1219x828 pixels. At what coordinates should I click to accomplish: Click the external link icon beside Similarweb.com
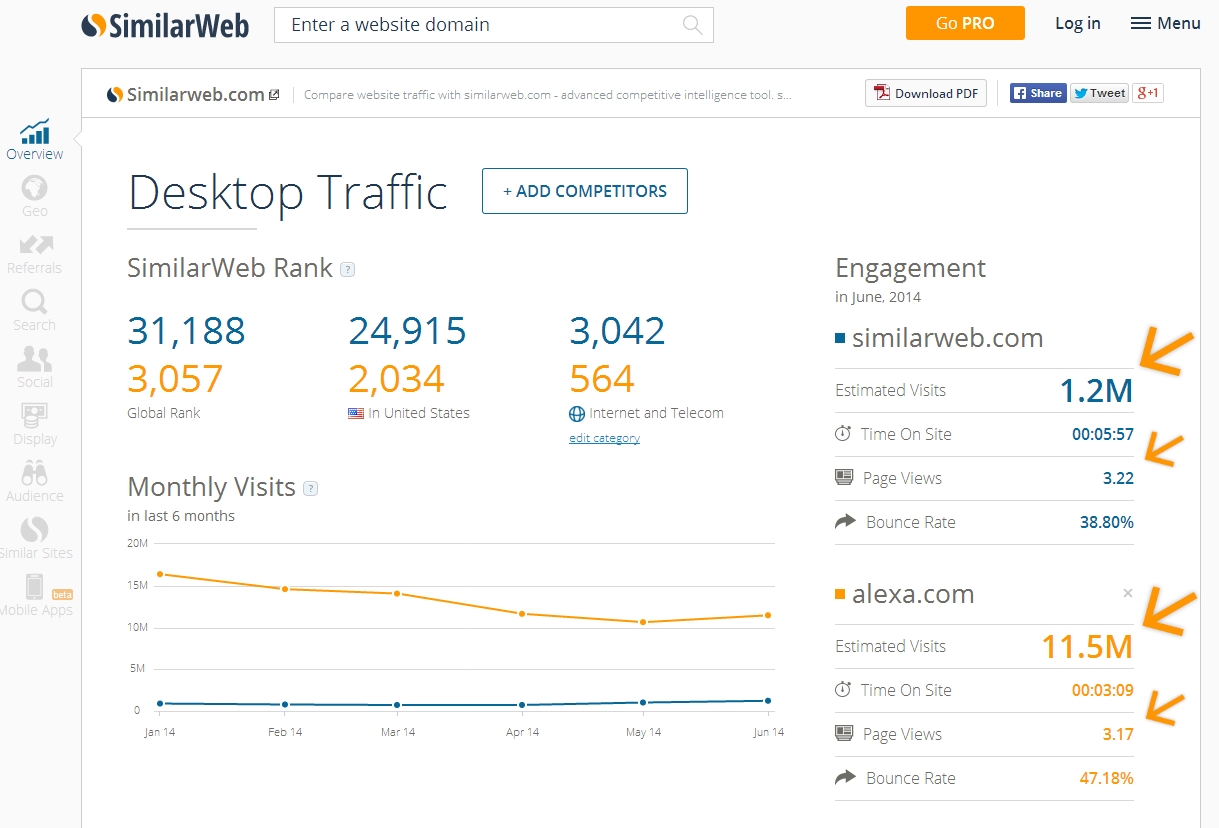tap(274, 95)
